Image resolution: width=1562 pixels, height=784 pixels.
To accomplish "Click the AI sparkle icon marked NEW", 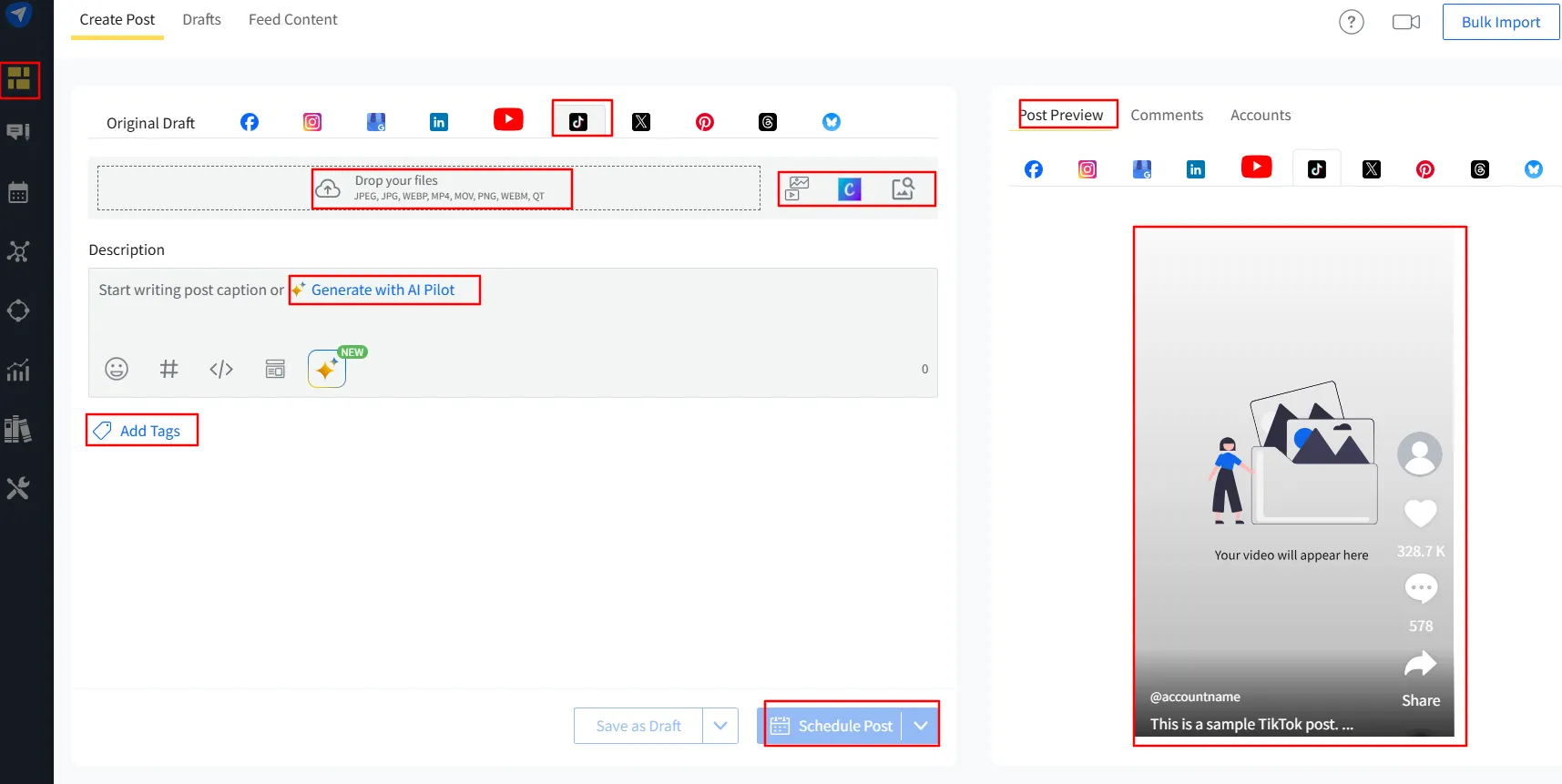I will click(327, 369).
